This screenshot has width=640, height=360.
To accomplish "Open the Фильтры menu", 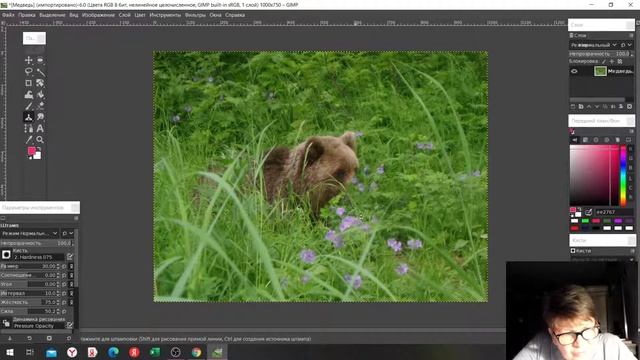I will [195, 15].
